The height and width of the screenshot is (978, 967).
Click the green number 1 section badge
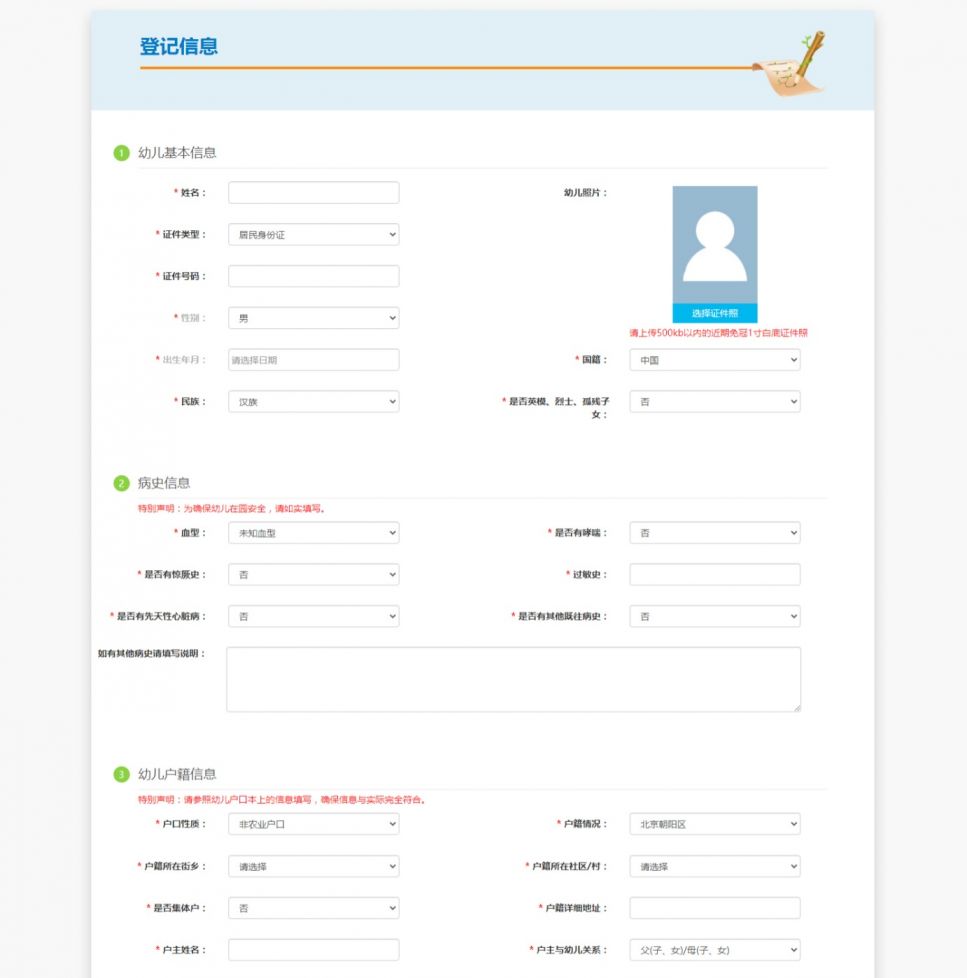[121, 153]
